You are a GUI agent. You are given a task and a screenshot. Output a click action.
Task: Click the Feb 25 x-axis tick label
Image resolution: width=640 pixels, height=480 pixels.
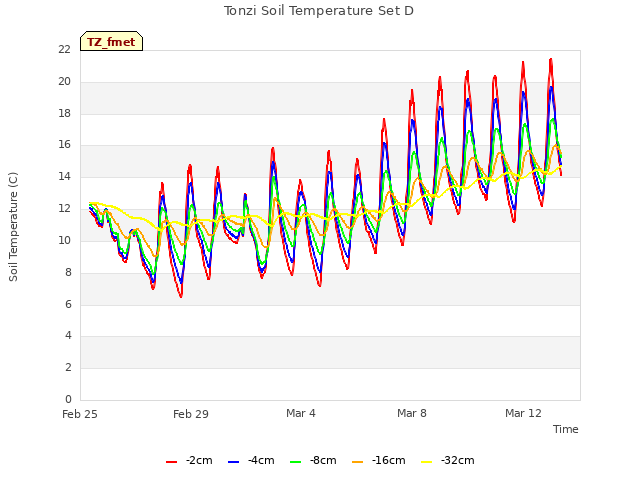(x=80, y=414)
